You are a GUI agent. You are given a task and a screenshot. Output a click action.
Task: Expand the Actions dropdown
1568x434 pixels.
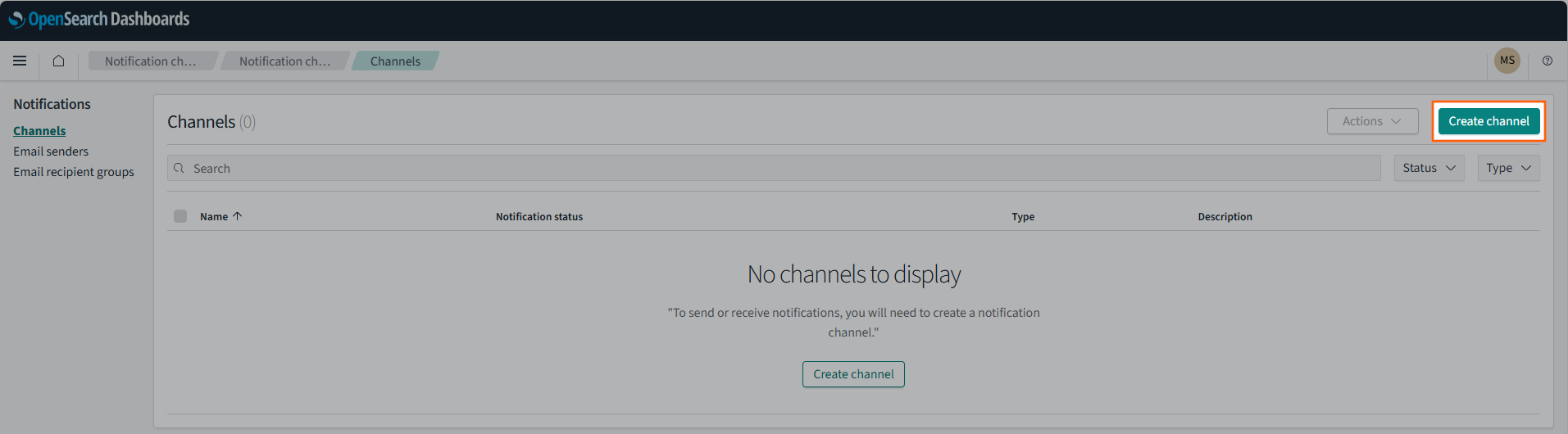coord(1372,121)
